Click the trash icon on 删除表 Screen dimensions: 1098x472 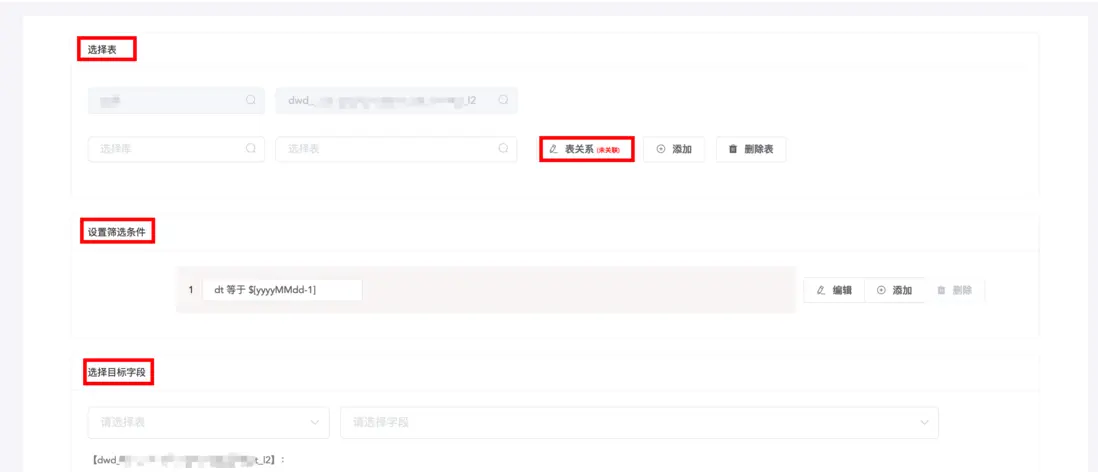coord(733,149)
